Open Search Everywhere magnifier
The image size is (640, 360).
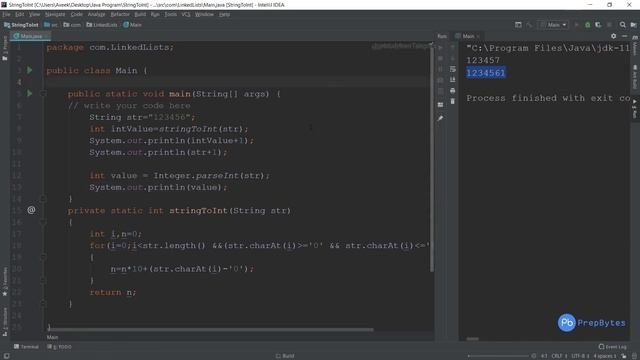point(622,25)
